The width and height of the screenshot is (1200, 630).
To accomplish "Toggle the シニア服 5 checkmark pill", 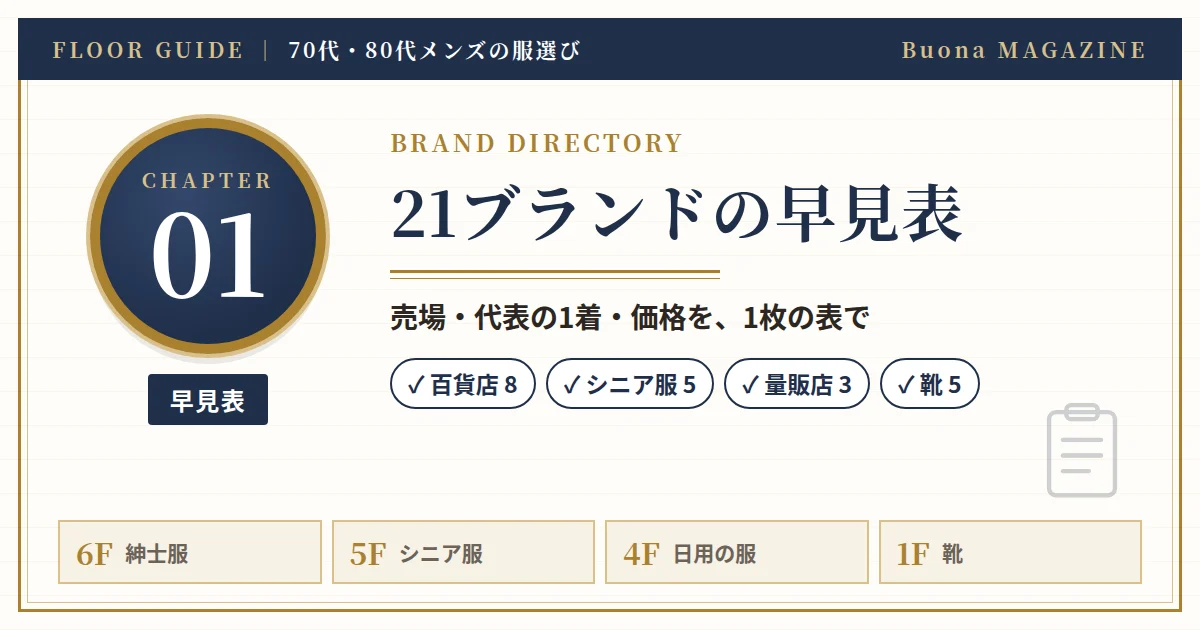I will pos(630,384).
